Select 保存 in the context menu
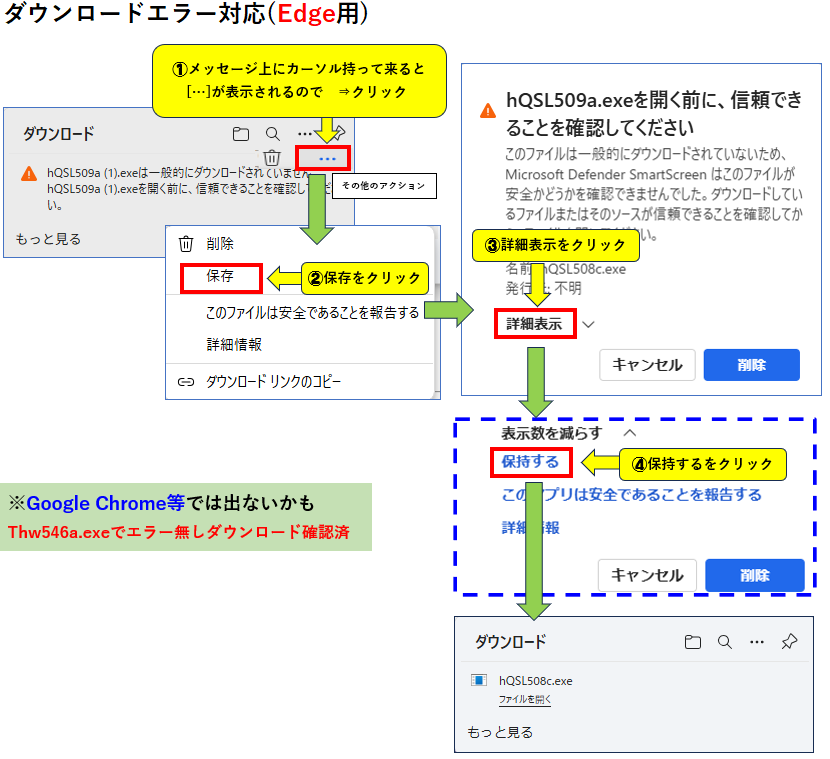The width and height of the screenshot is (830, 759). click(220, 277)
